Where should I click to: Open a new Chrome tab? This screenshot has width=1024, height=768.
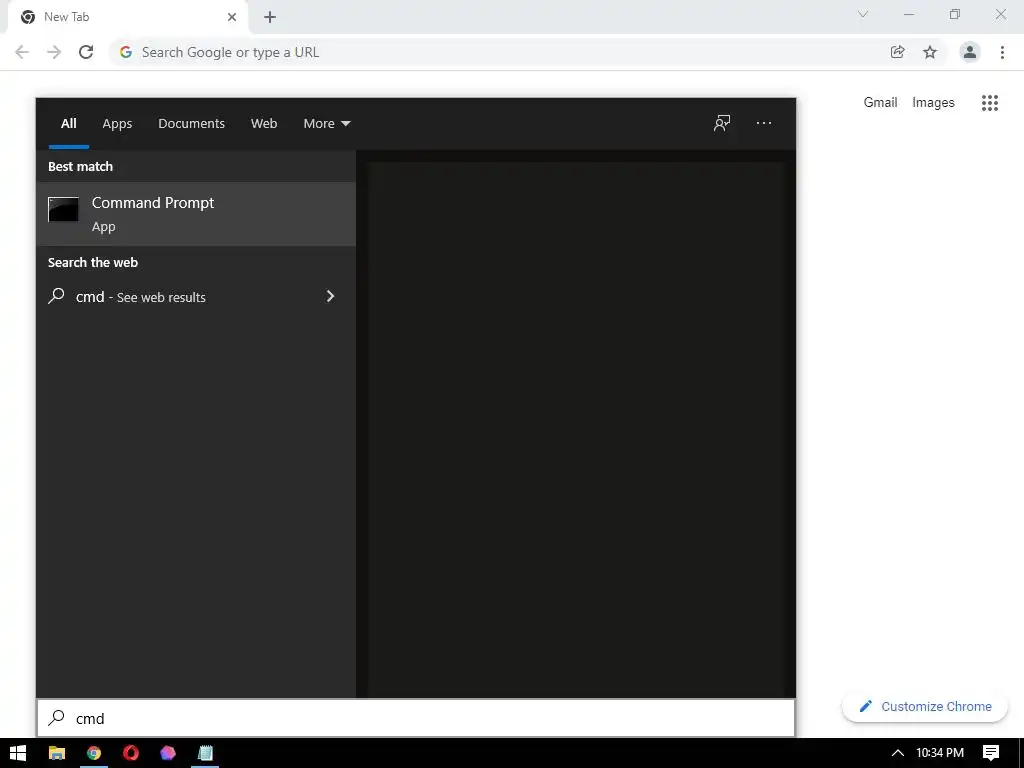[x=270, y=17]
